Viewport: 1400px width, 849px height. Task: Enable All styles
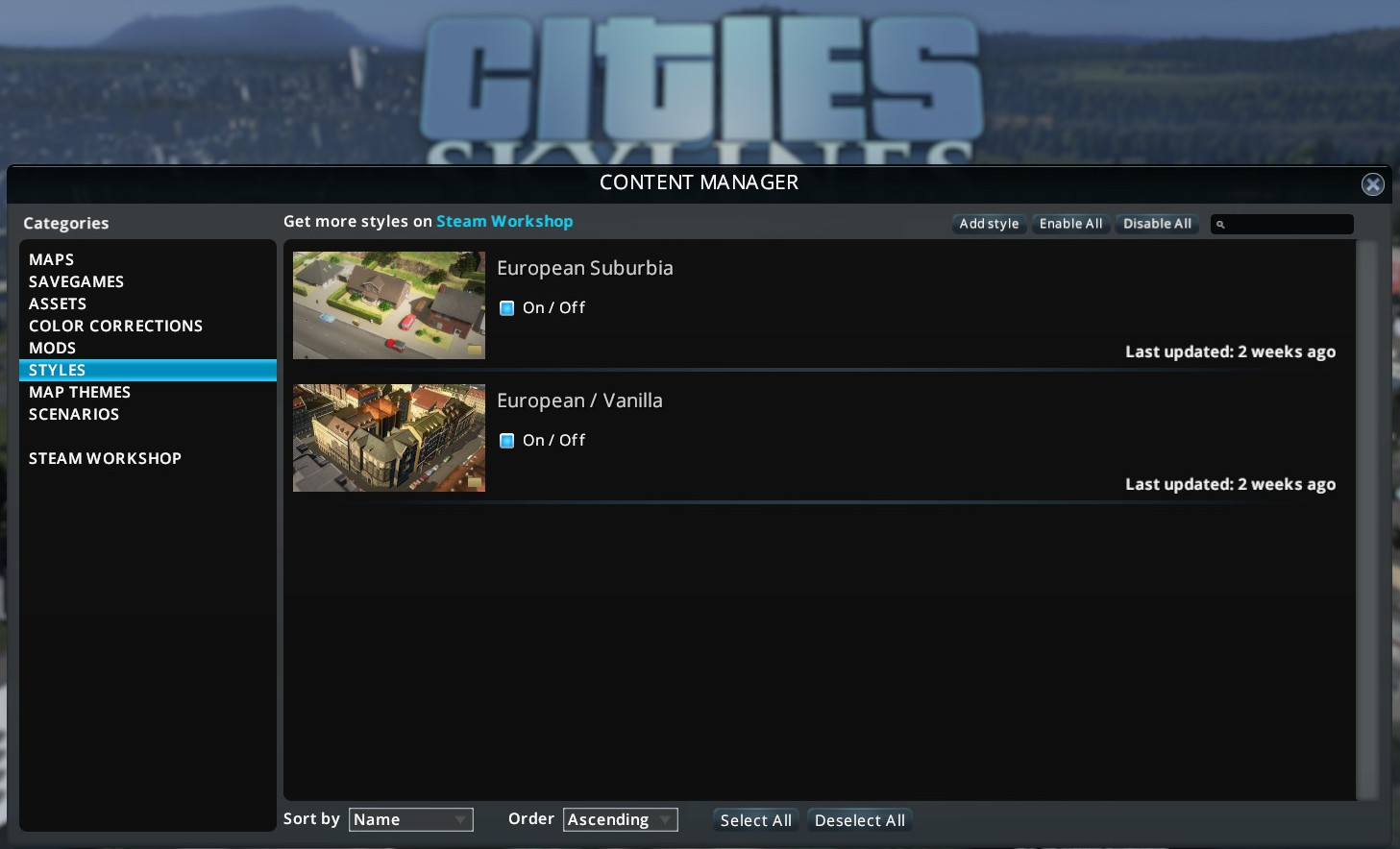pyautogui.click(x=1070, y=224)
